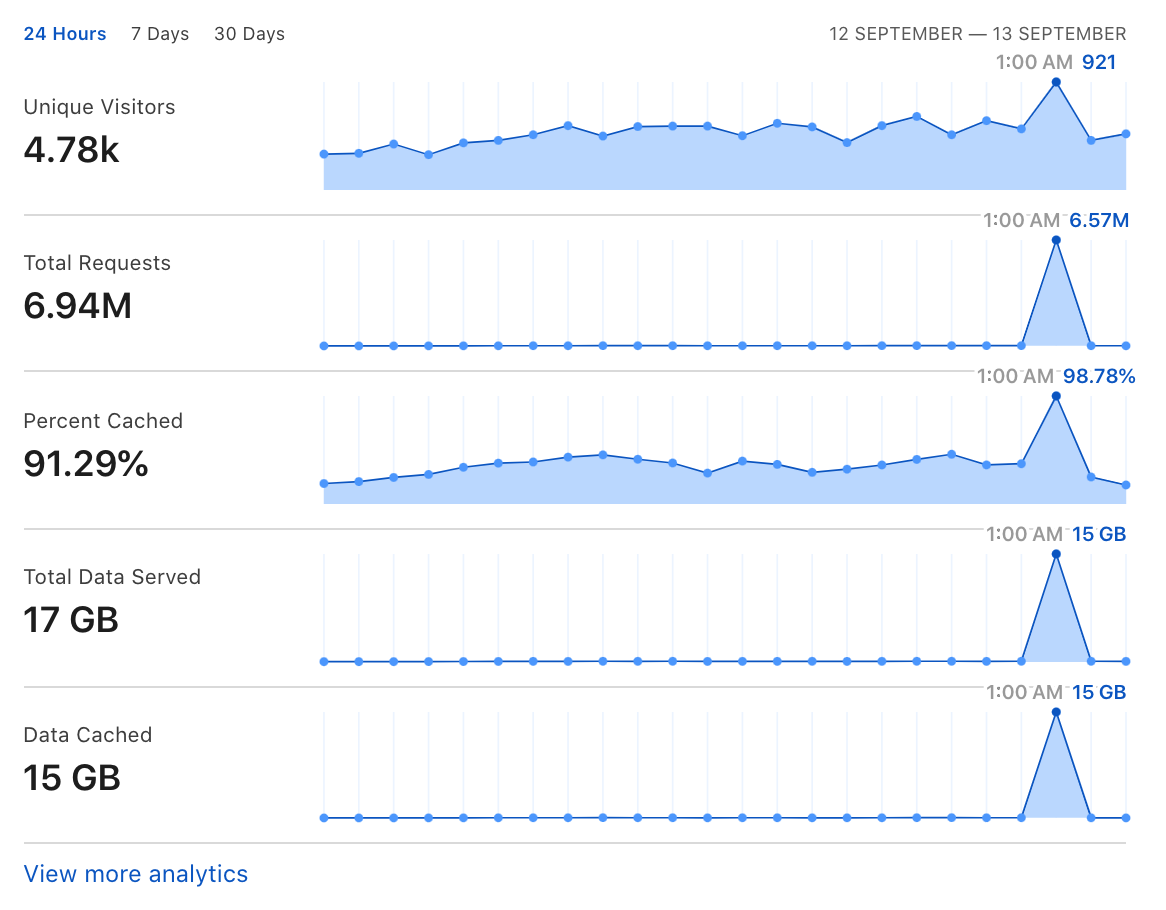Click the 921 peak point on Unique Visitors chart
1166x910 pixels.
click(1056, 83)
